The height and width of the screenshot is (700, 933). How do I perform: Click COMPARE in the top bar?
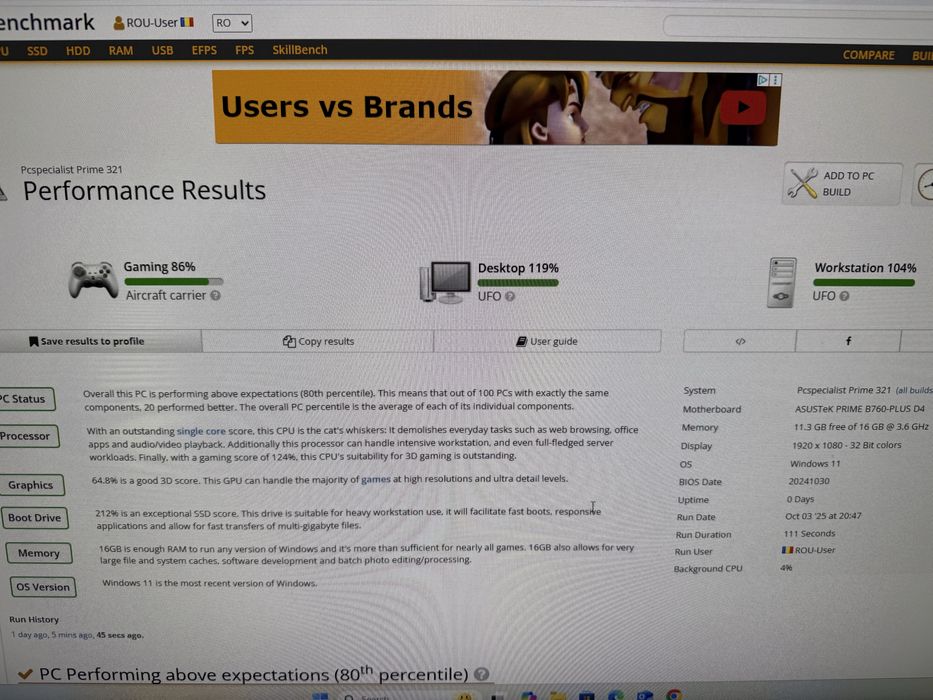(868, 55)
